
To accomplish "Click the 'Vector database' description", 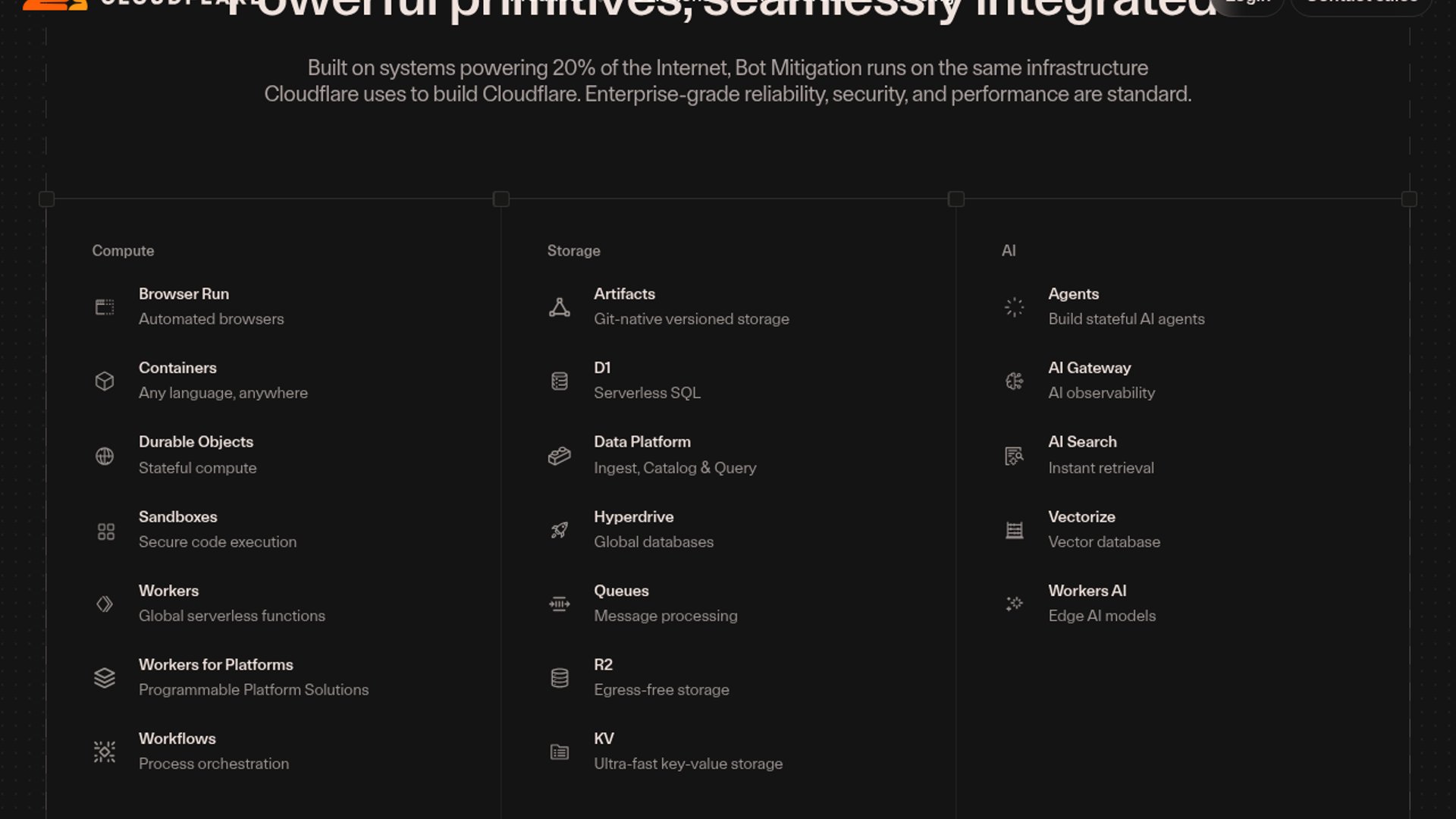I will coord(1103,542).
